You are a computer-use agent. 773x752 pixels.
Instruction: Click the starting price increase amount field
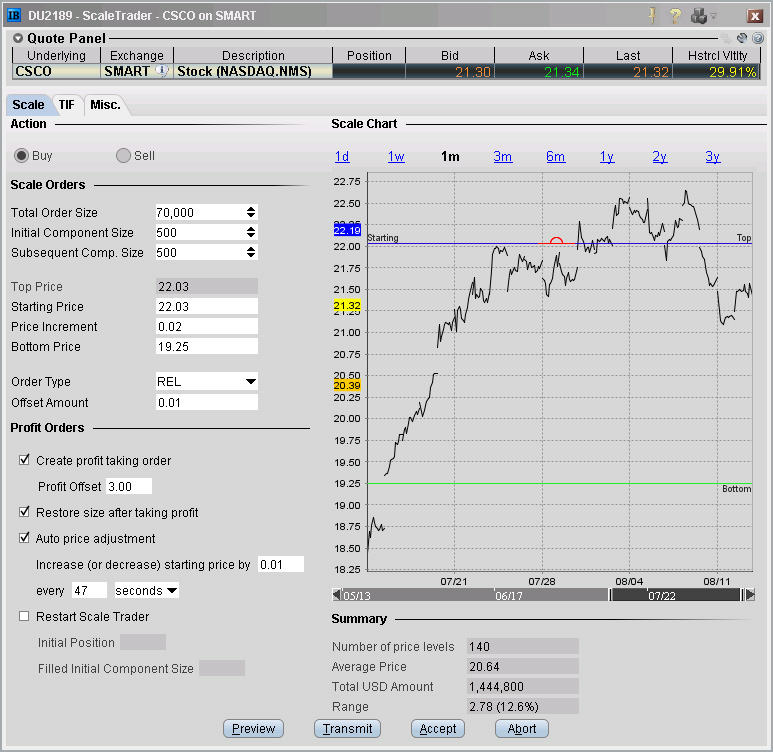(281, 564)
